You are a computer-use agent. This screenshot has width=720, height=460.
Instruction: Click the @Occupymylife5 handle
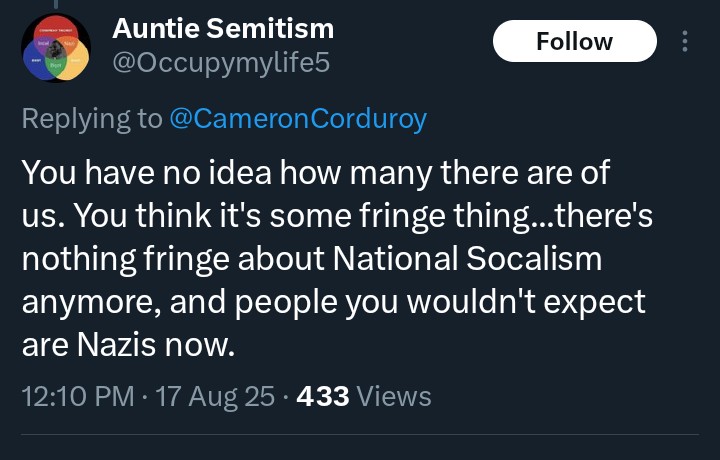pos(220,64)
